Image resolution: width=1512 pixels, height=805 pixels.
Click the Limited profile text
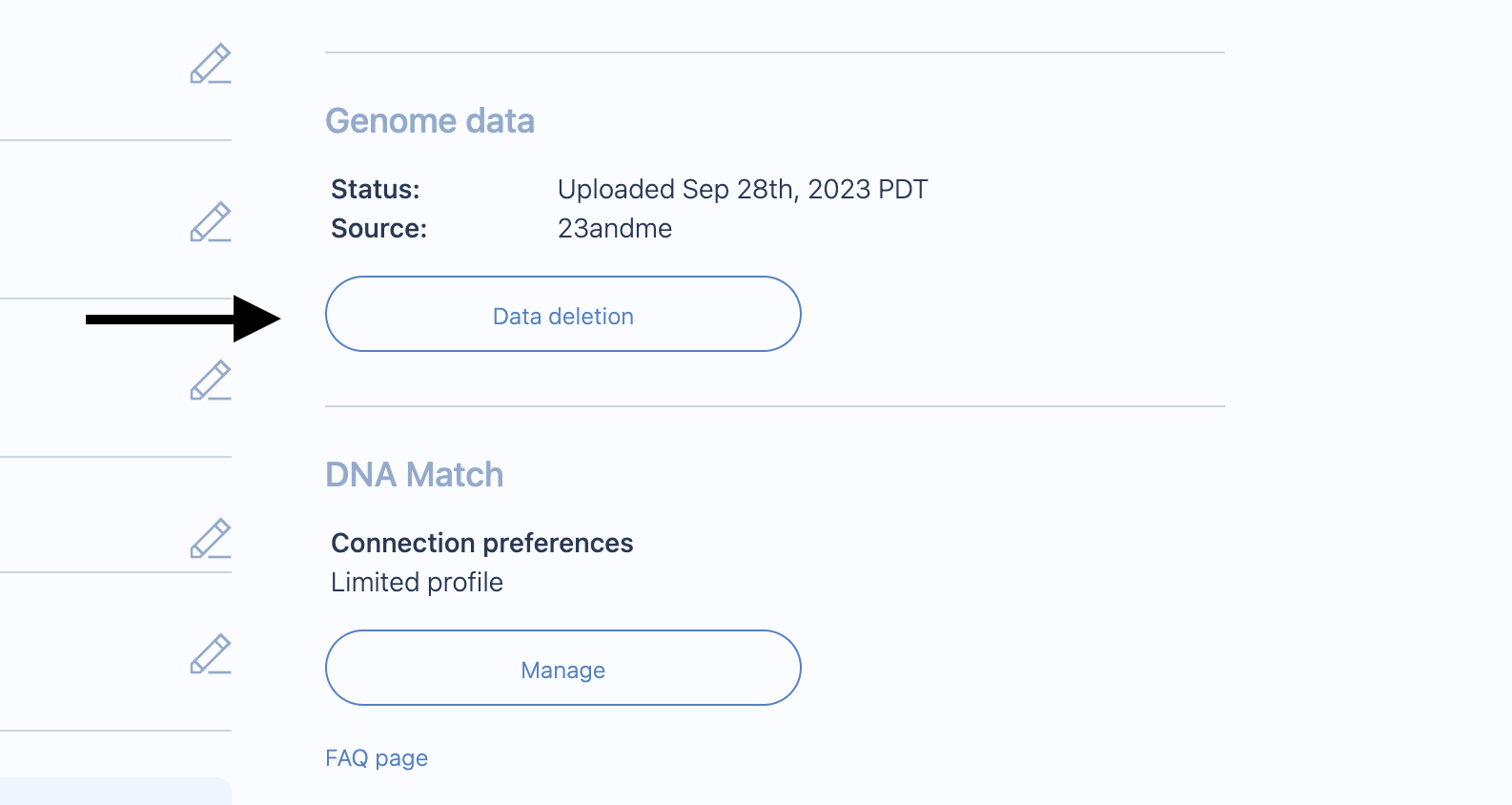point(417,583)
